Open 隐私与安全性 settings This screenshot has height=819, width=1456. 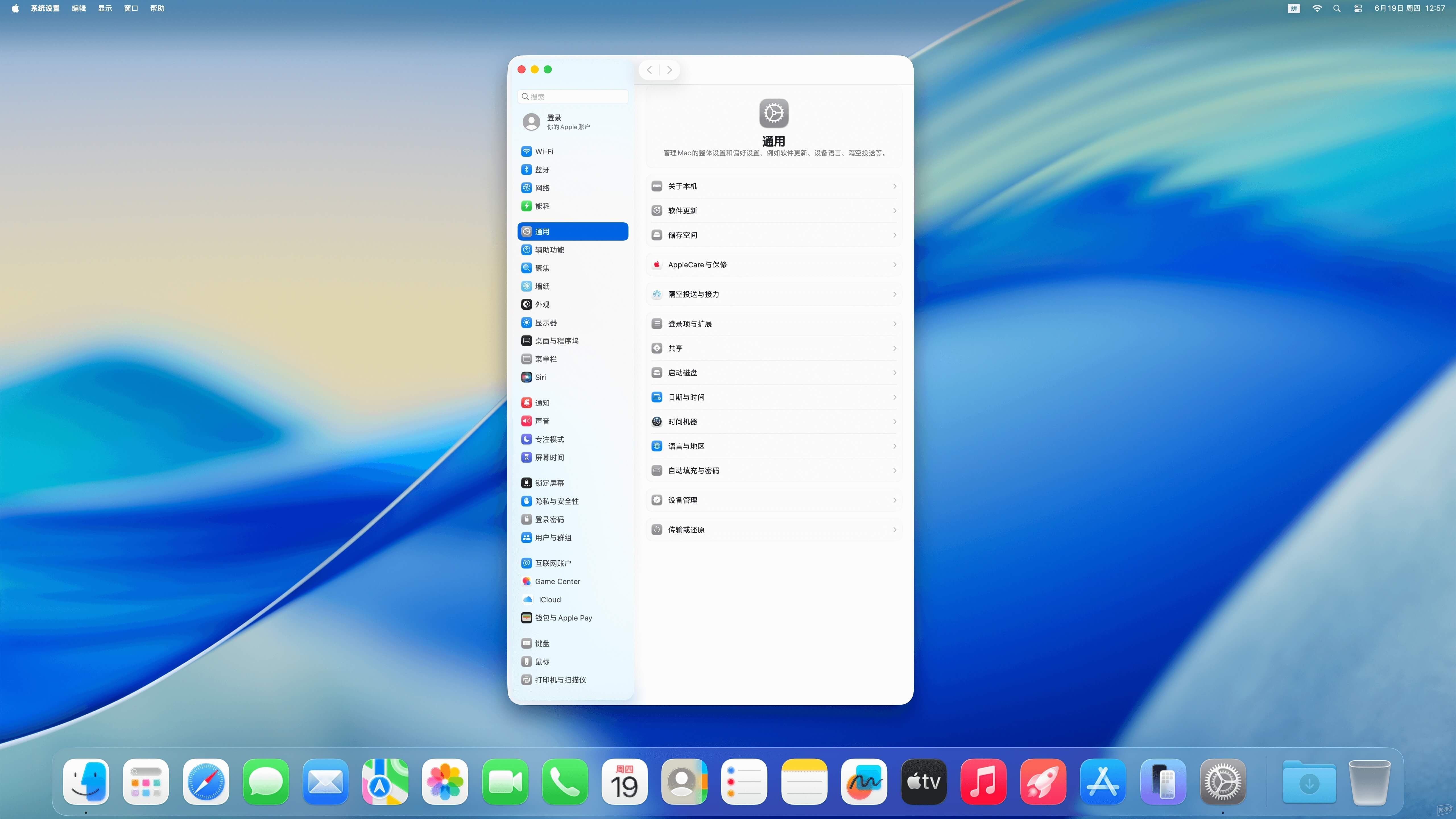click(572, 501)
